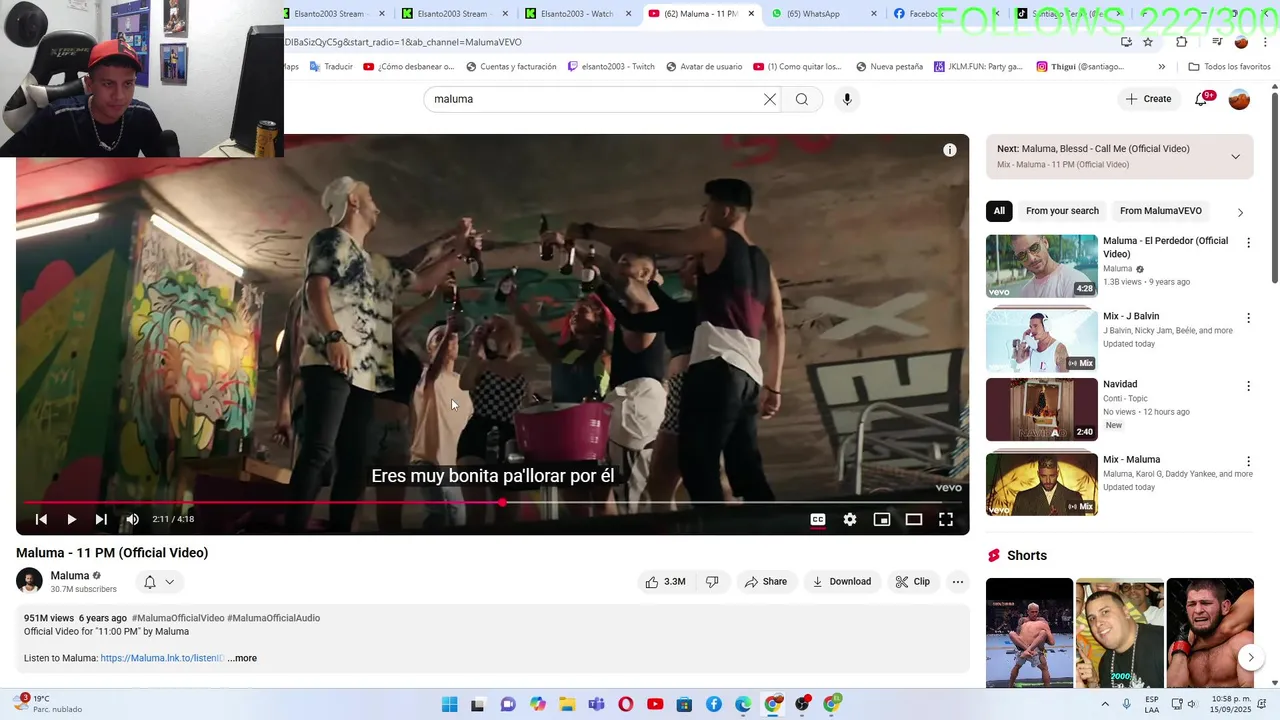Open options menu for 'Navidad'
Viewport: 1280px width, 720px height.
click(x=1248, y=386)
